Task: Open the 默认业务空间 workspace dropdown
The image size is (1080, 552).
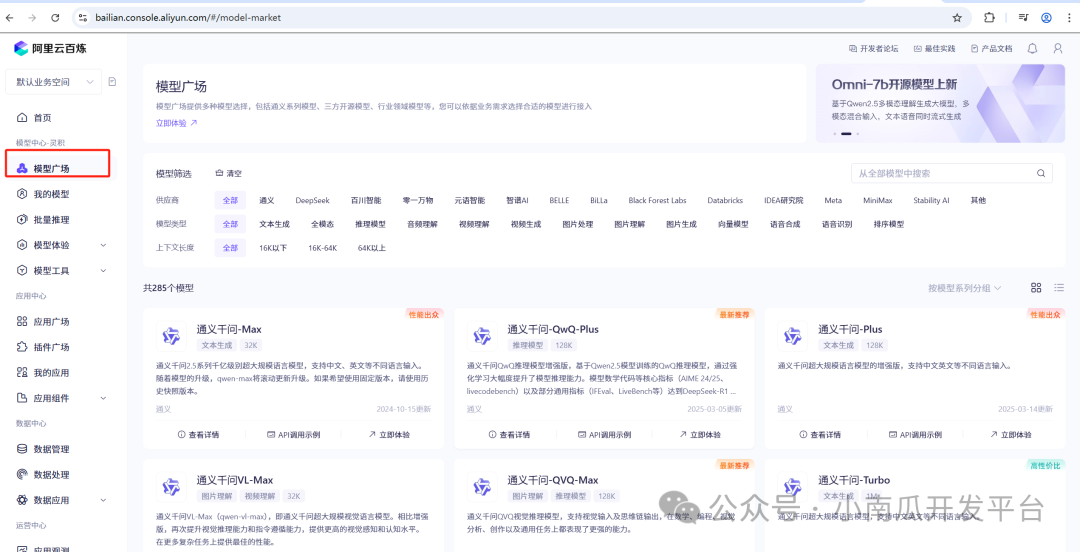Action: click(x=53, y=82)
